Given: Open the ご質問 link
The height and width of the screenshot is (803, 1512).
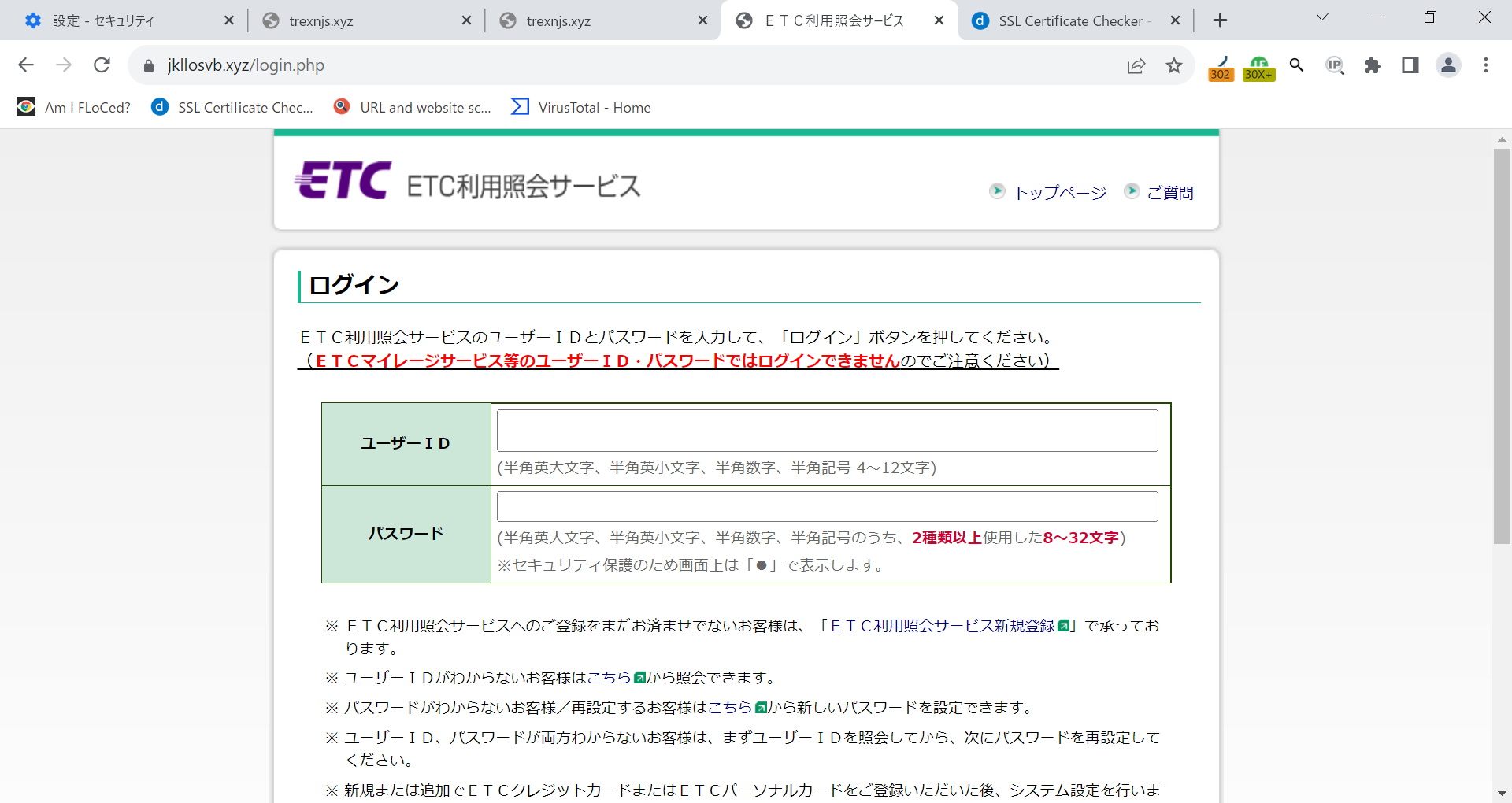Looking at the screenshot, I should click(x=1170, y=193).
